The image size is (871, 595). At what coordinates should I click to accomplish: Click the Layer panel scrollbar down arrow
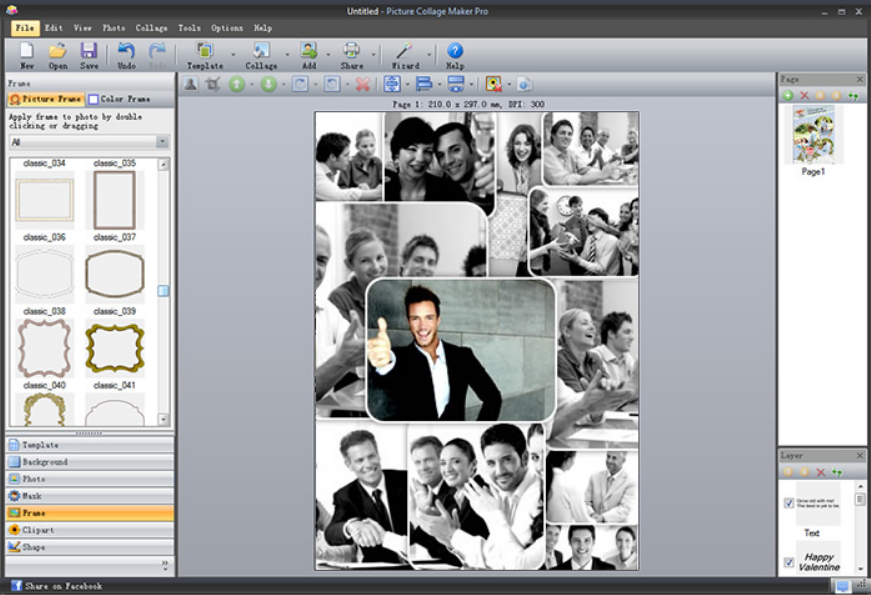tap(860, 569)
